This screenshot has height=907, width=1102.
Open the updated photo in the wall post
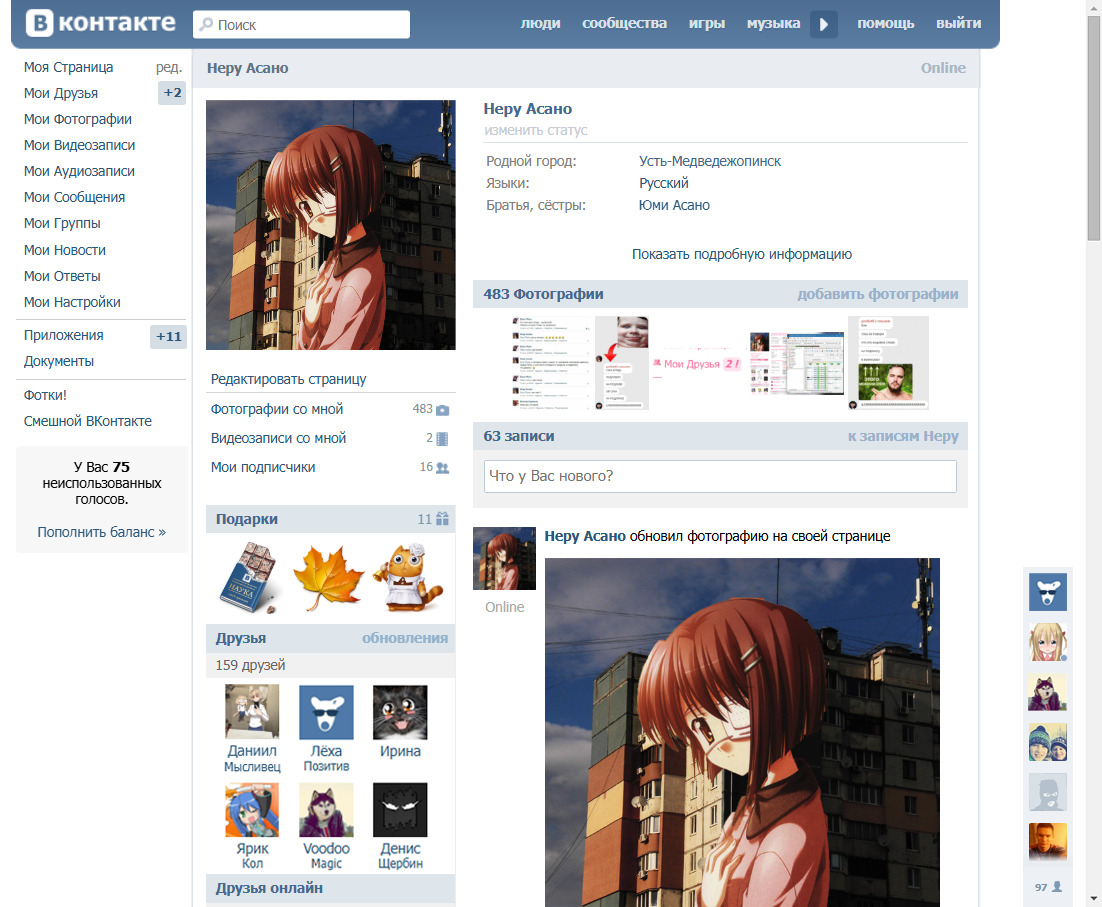742,732
